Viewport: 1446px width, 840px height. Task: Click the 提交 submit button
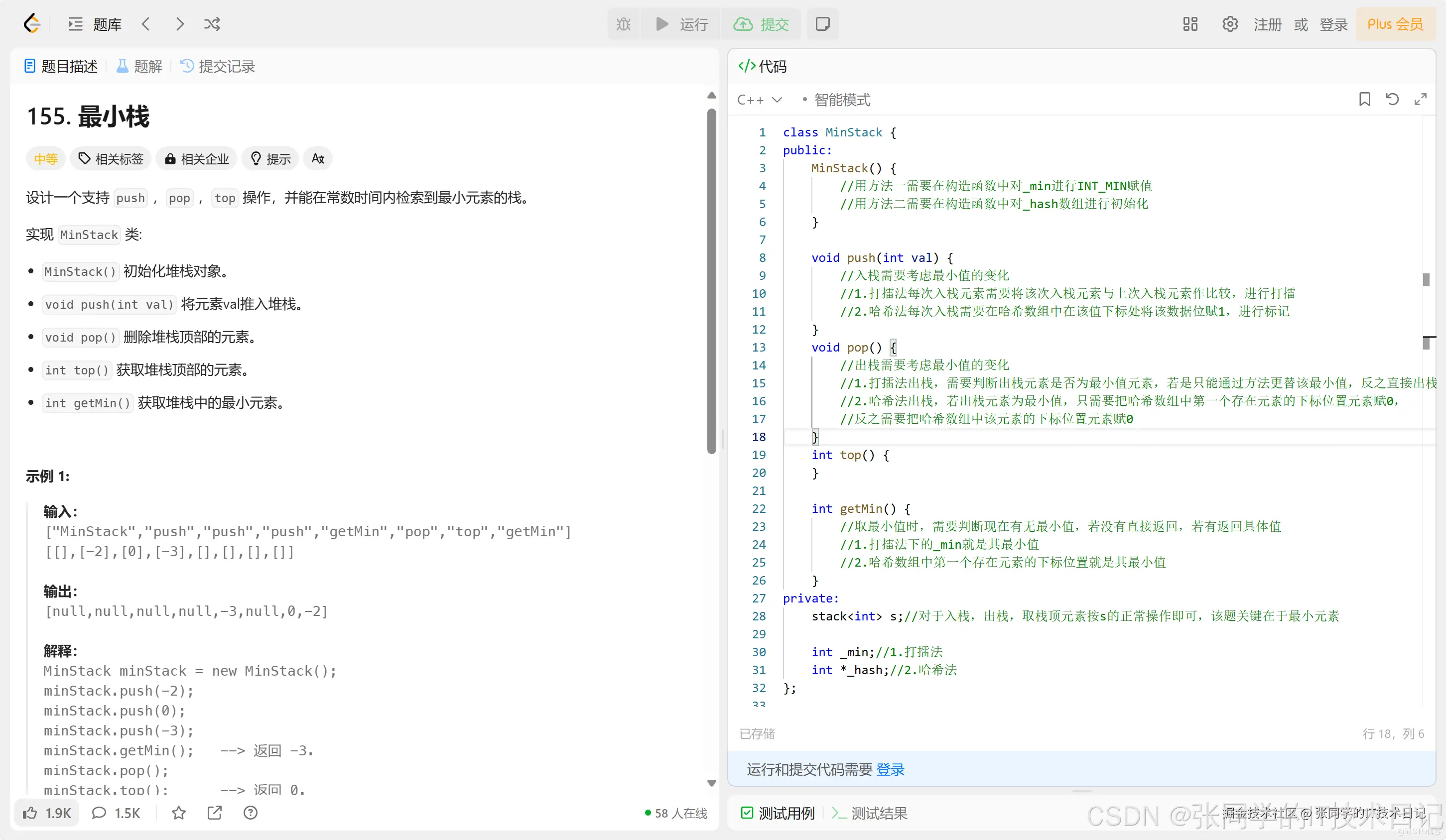pyautogui.click(x=762, y=24)
